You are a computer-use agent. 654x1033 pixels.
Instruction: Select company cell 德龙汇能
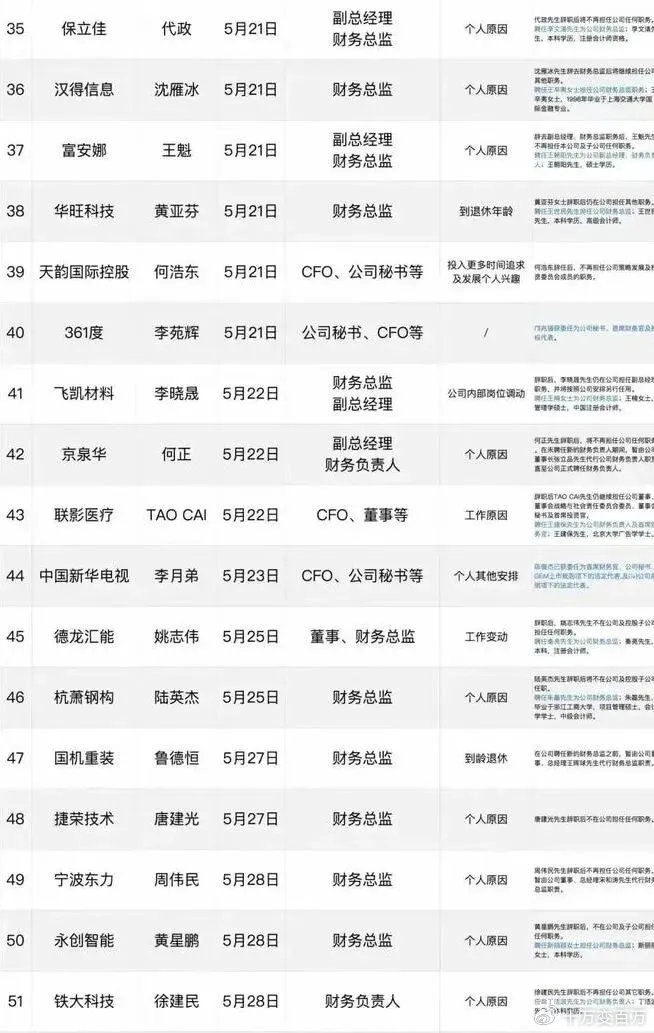click(x=84, y=636)
